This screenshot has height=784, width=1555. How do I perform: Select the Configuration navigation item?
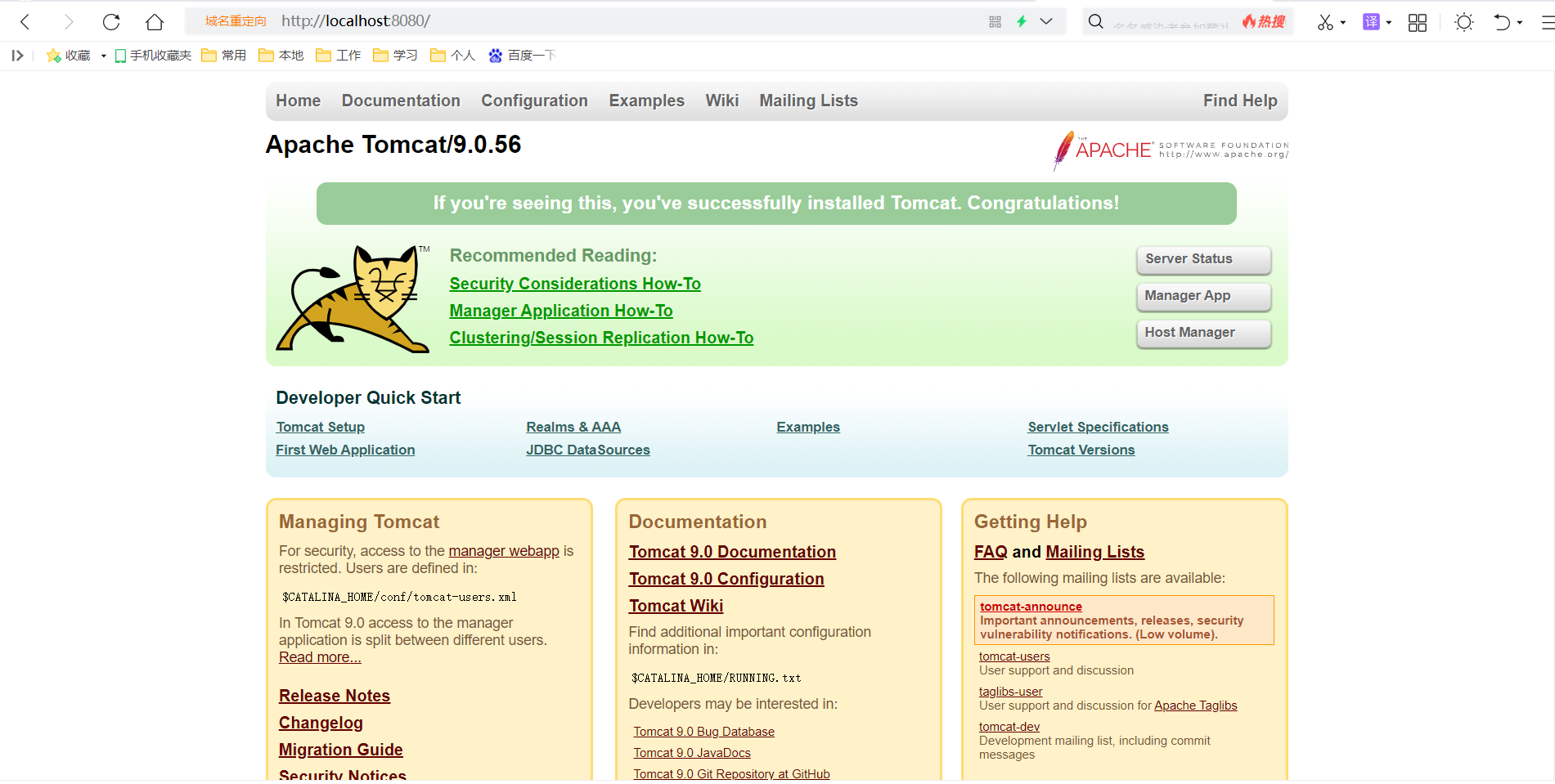click(x=534, y=101)
